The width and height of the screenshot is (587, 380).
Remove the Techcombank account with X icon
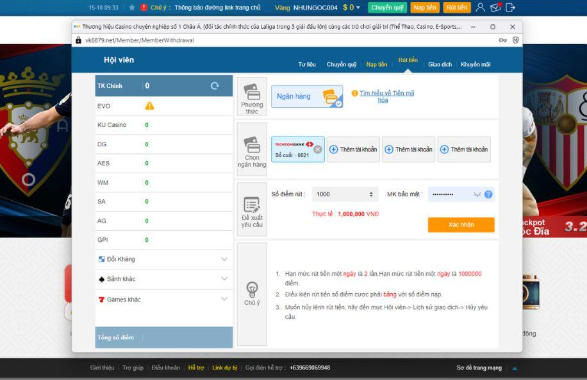click(x=317, y=149)
